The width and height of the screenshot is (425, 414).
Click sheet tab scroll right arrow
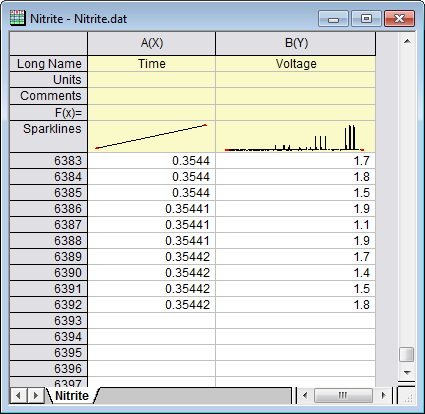click(x=35, y=396)
